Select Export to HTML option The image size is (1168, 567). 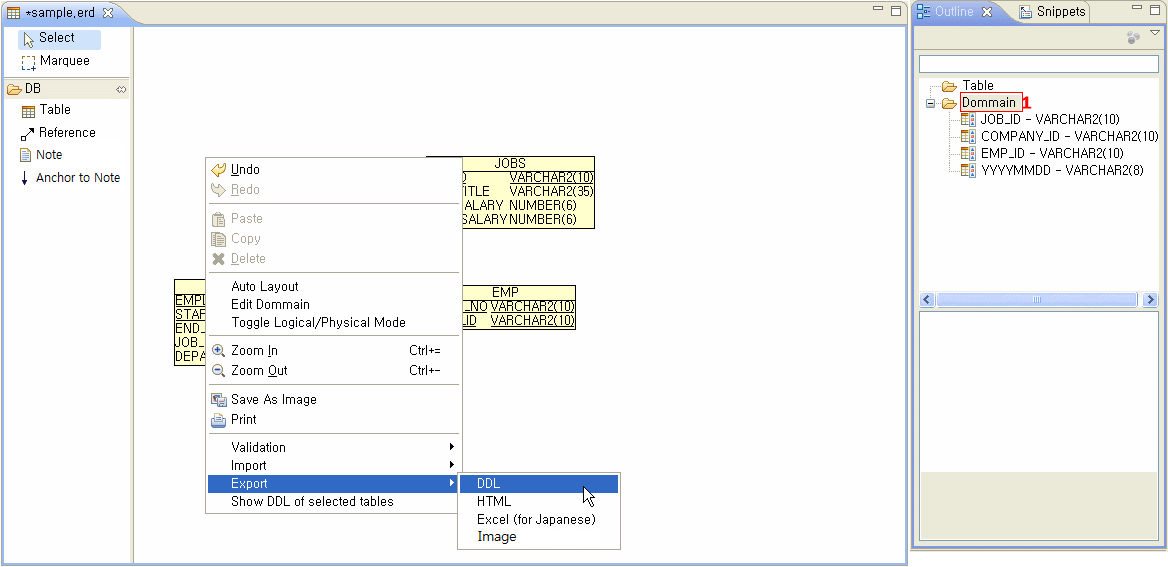tap(494, 502)
